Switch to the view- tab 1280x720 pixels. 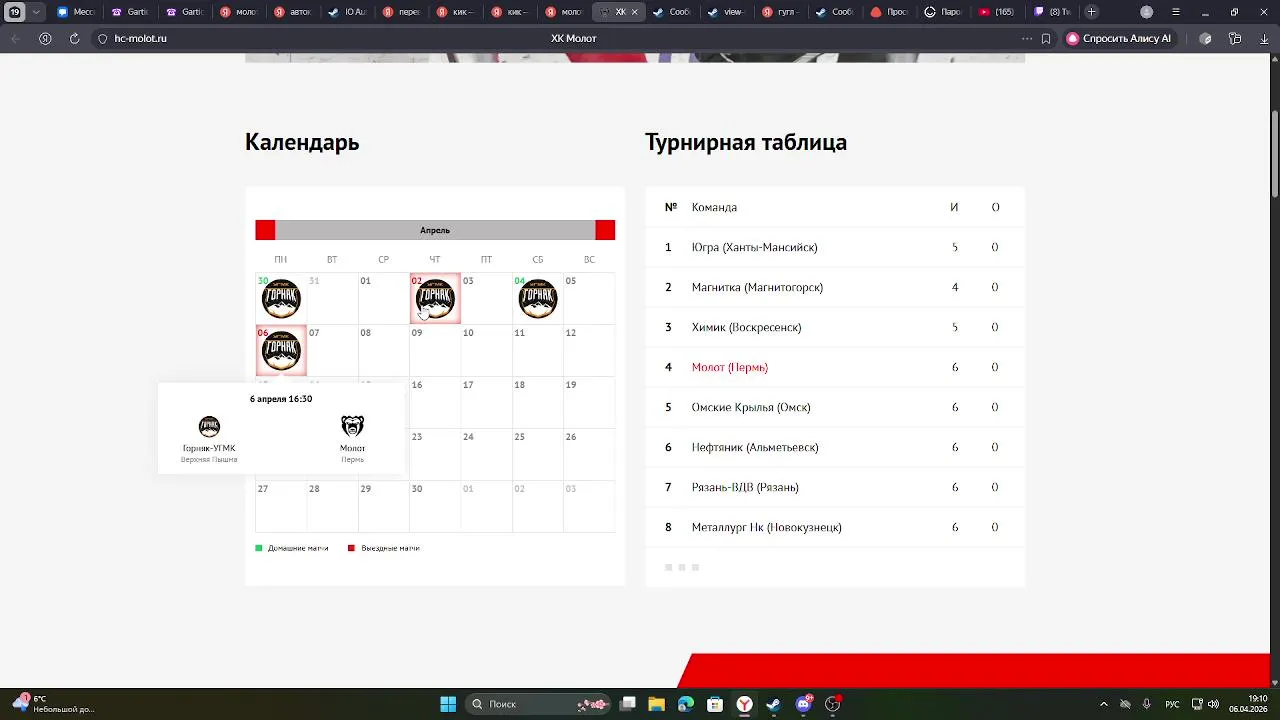[726, 12]
